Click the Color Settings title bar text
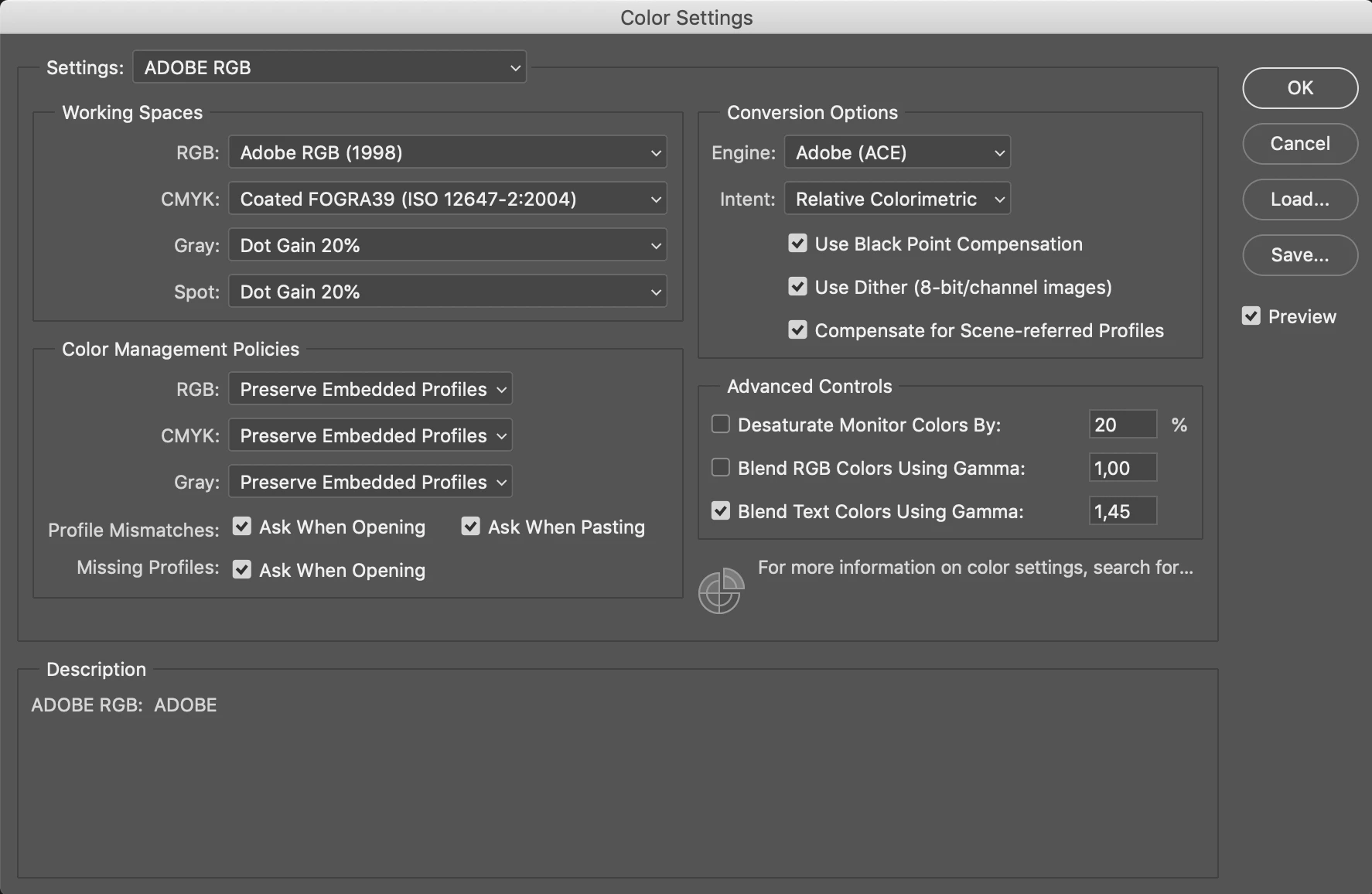This screenshot has width=1372, height=894. coord(687,18)
